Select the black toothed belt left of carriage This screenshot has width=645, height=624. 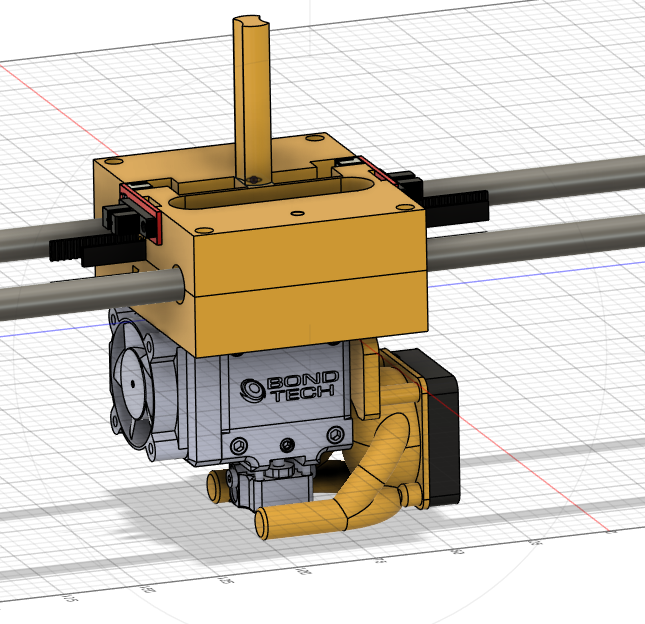pos(97,248)
